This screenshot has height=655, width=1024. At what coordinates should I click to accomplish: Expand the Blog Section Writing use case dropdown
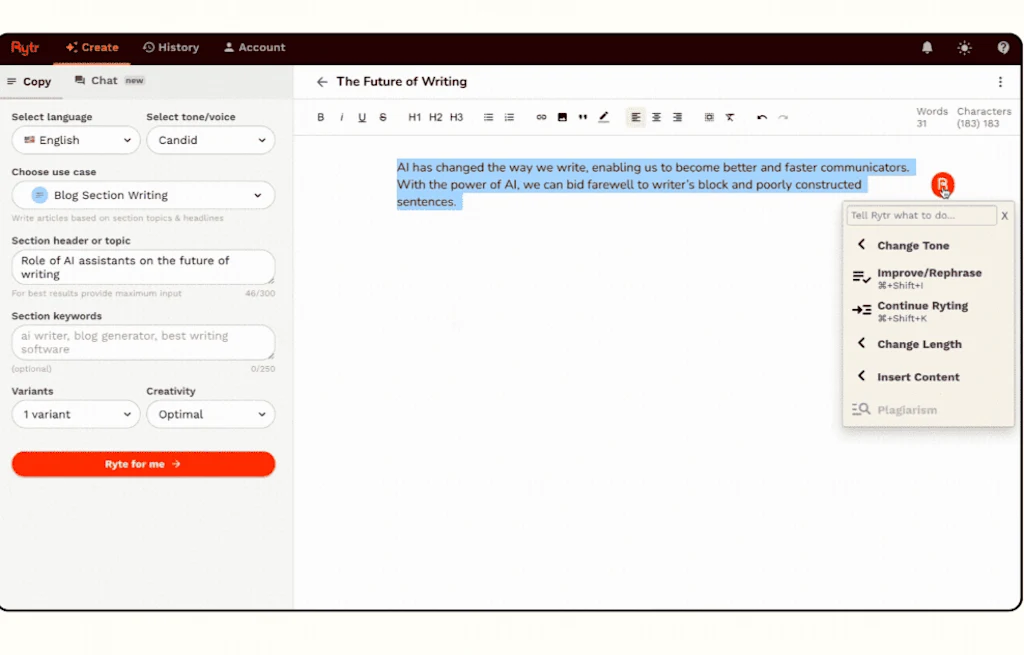tap(143, 195)
